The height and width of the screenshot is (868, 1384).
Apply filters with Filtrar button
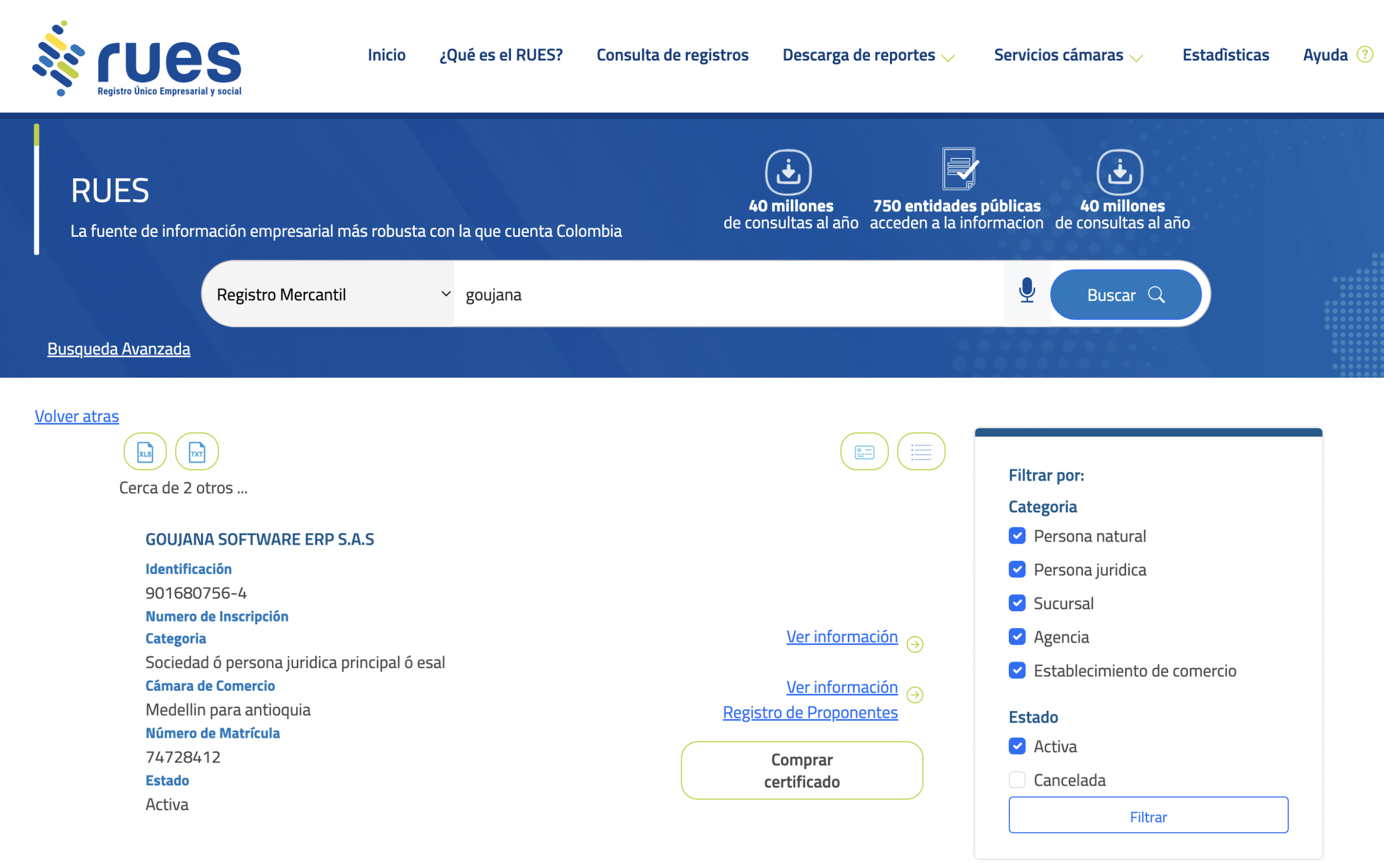coord(1148,815)
